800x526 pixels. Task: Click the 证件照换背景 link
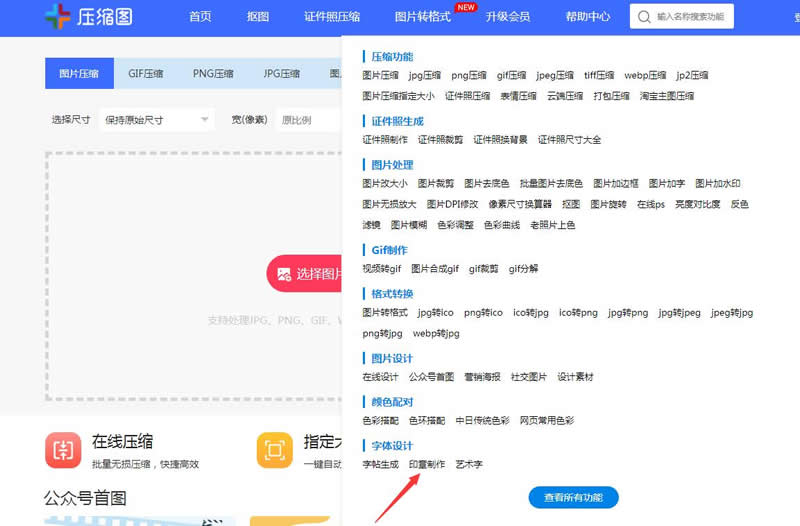click(500, 140)
